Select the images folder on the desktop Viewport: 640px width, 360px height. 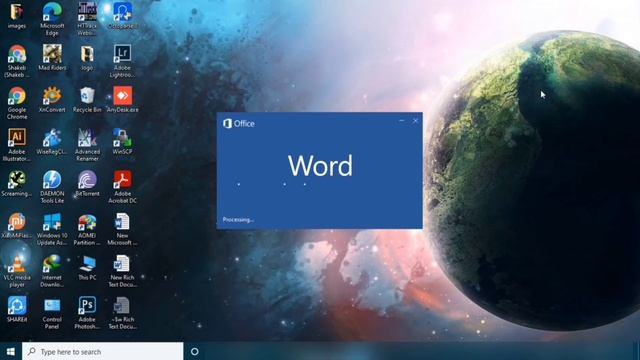[x=17, y=16]
